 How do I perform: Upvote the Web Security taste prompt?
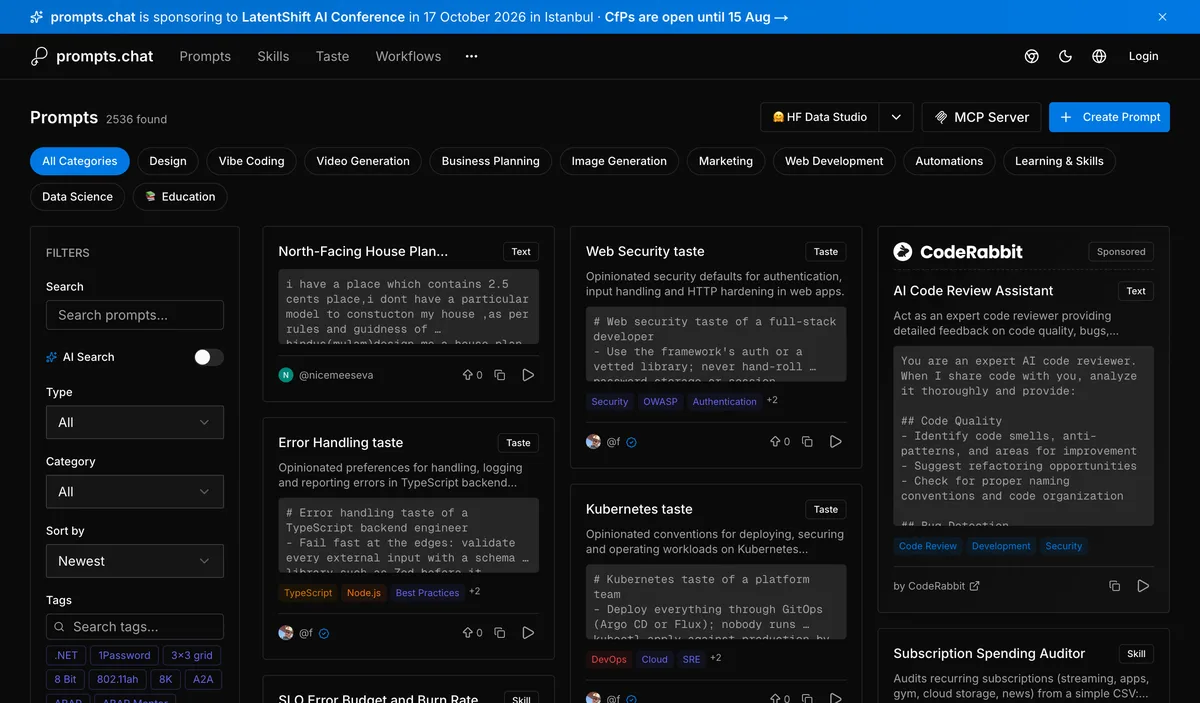pos(780,442)
